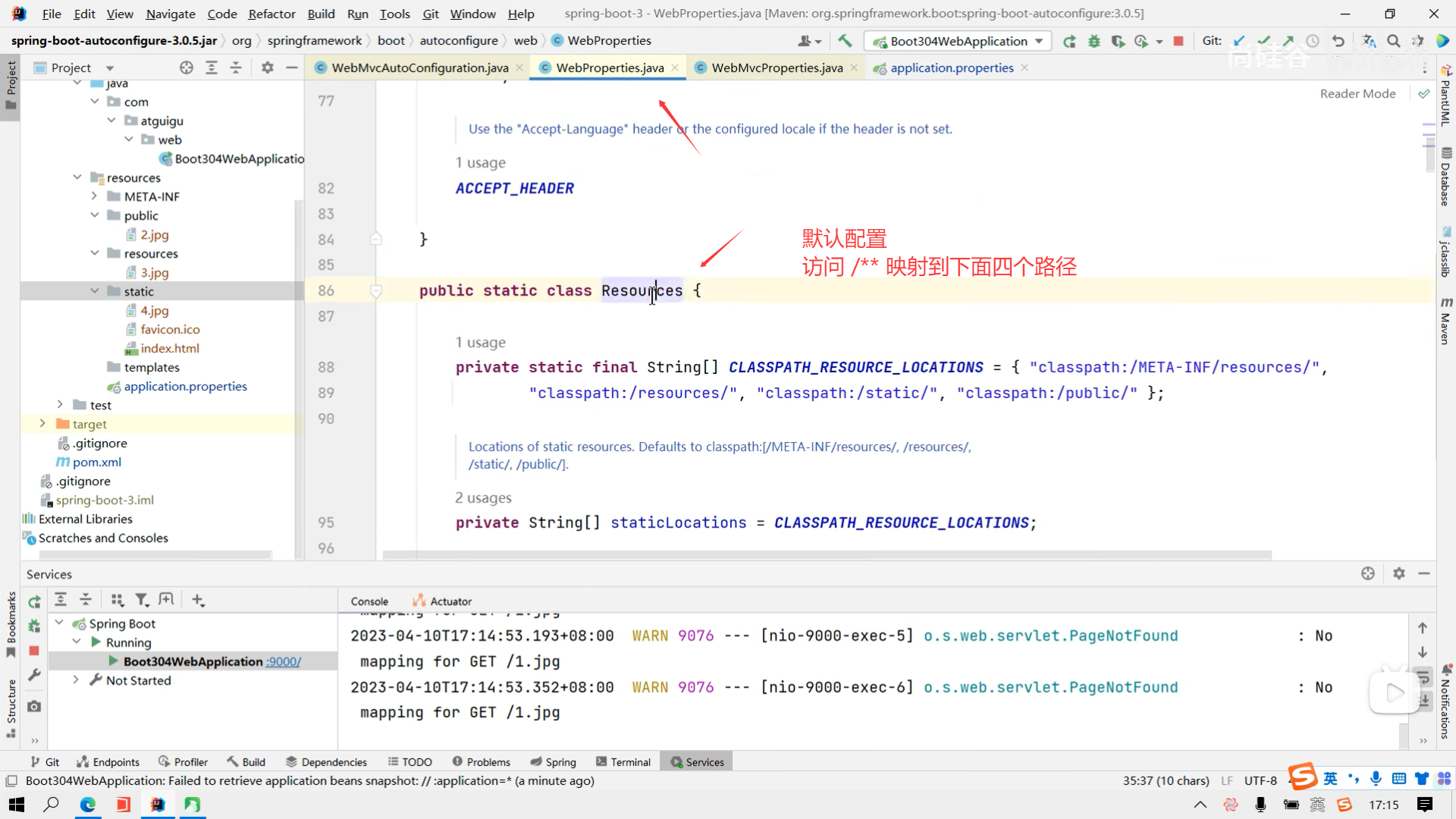Image resolution: width=1456 pixels, height=819 pixels.
Task: Rerun application icon in Services panel
Action: [x=34, y=601]
